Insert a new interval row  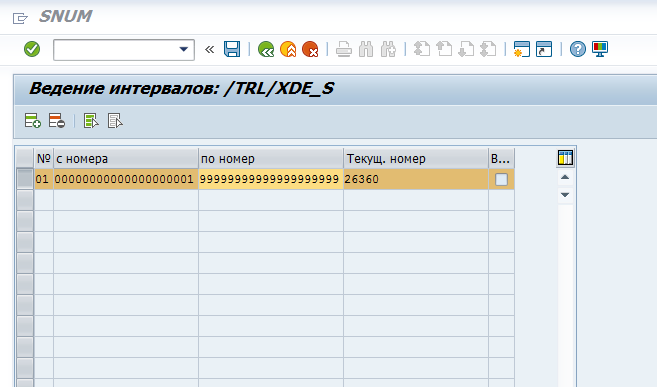pos(33,121)
